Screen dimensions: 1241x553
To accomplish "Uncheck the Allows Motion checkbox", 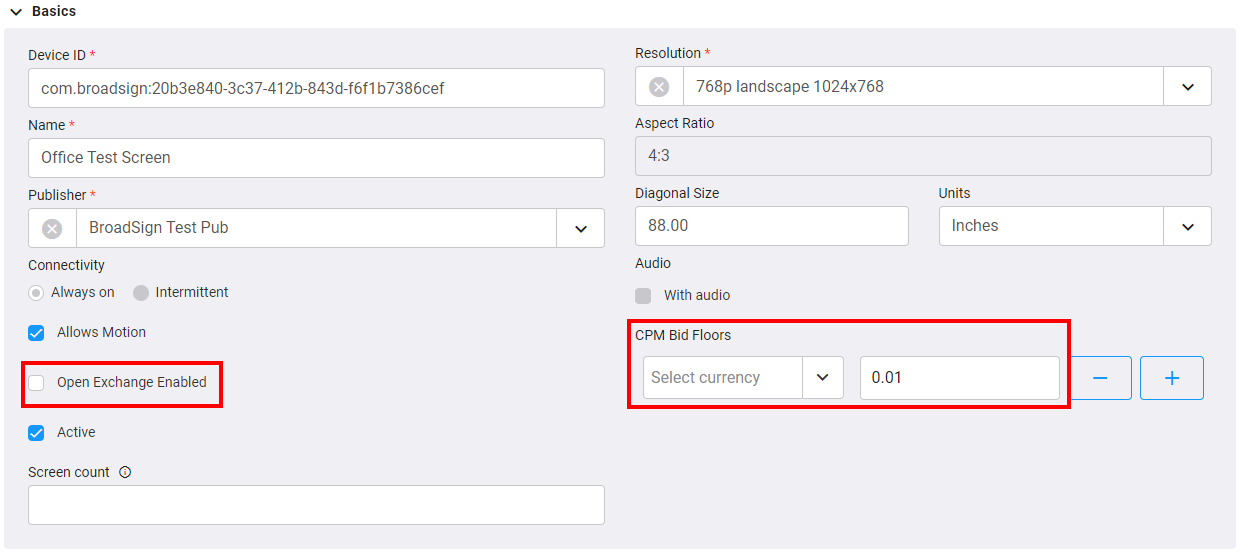I will 36,333.
